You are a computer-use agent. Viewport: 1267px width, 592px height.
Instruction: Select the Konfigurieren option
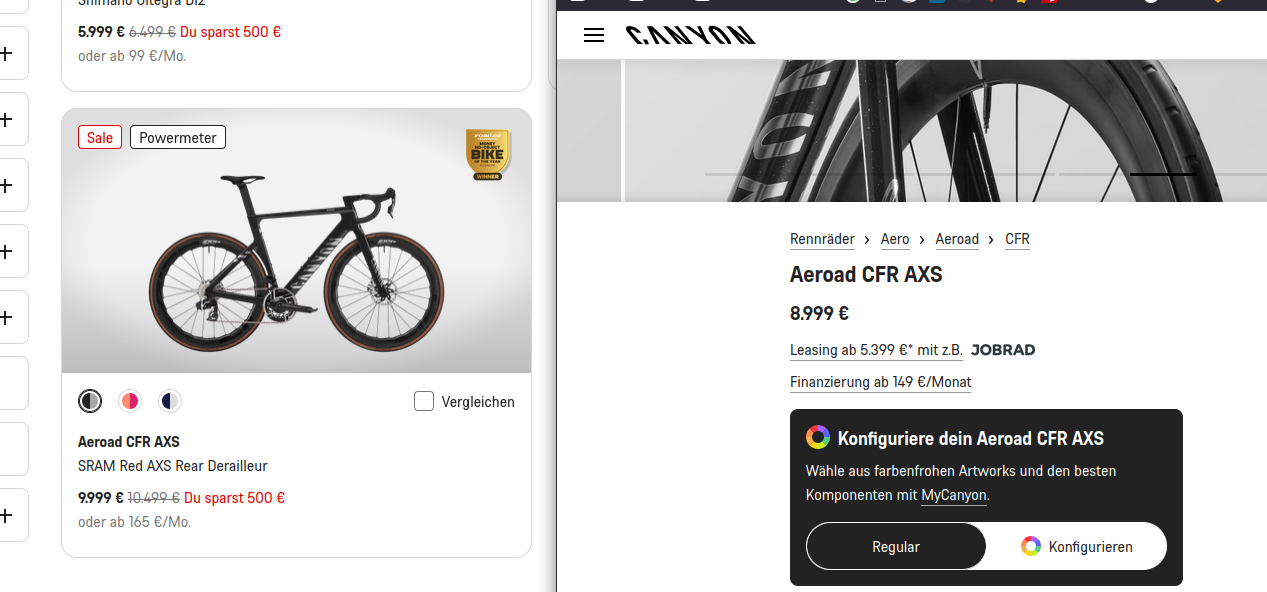pos(1077,546)
